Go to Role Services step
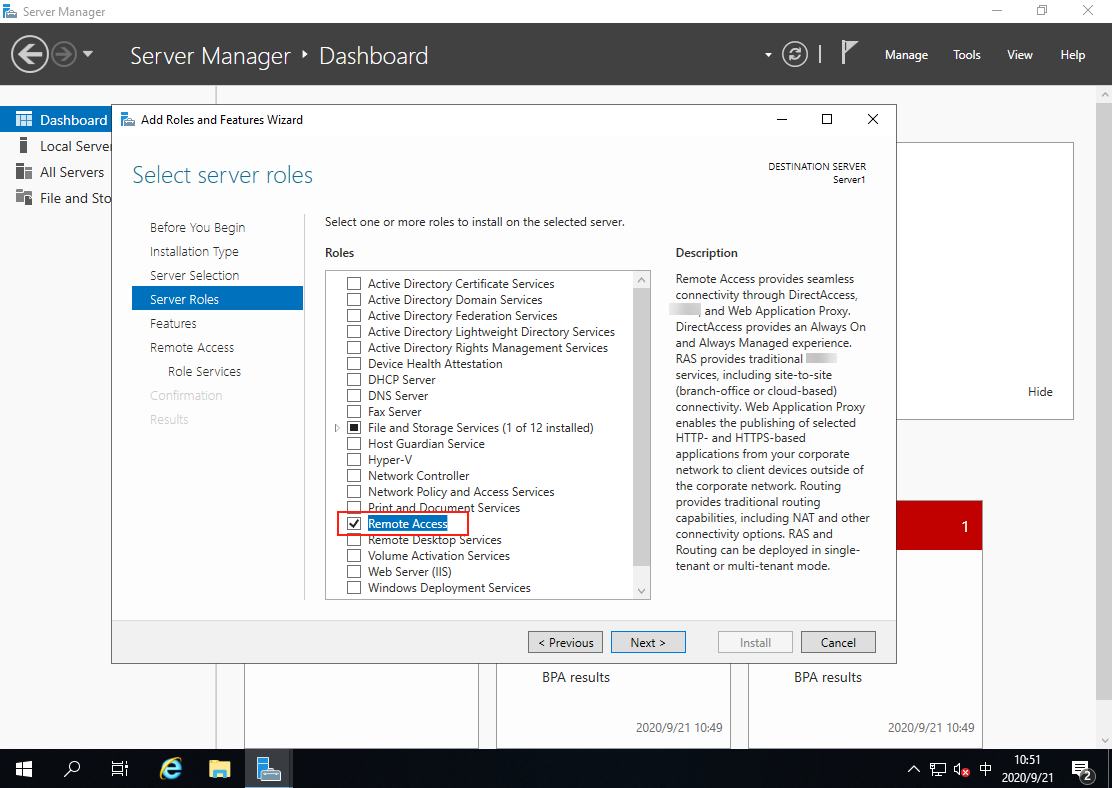 point(204,372)
